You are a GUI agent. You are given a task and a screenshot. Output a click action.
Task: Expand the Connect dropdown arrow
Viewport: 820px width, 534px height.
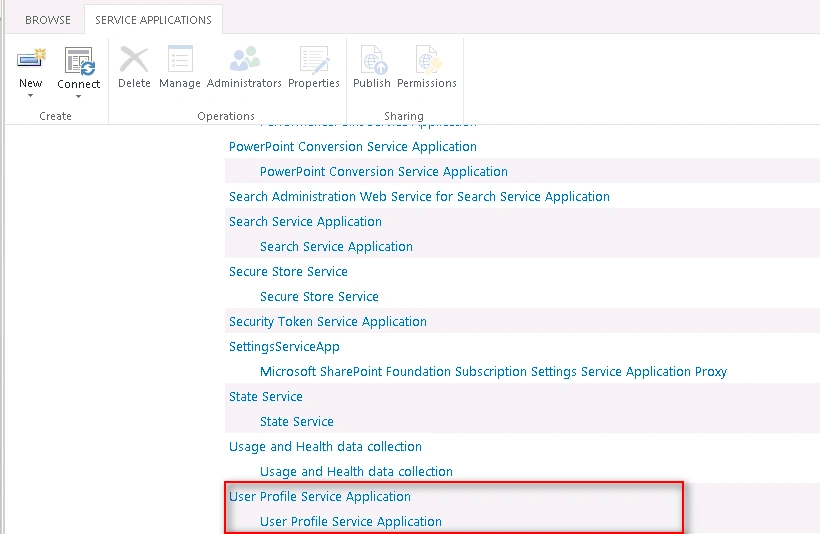[78, 97]
